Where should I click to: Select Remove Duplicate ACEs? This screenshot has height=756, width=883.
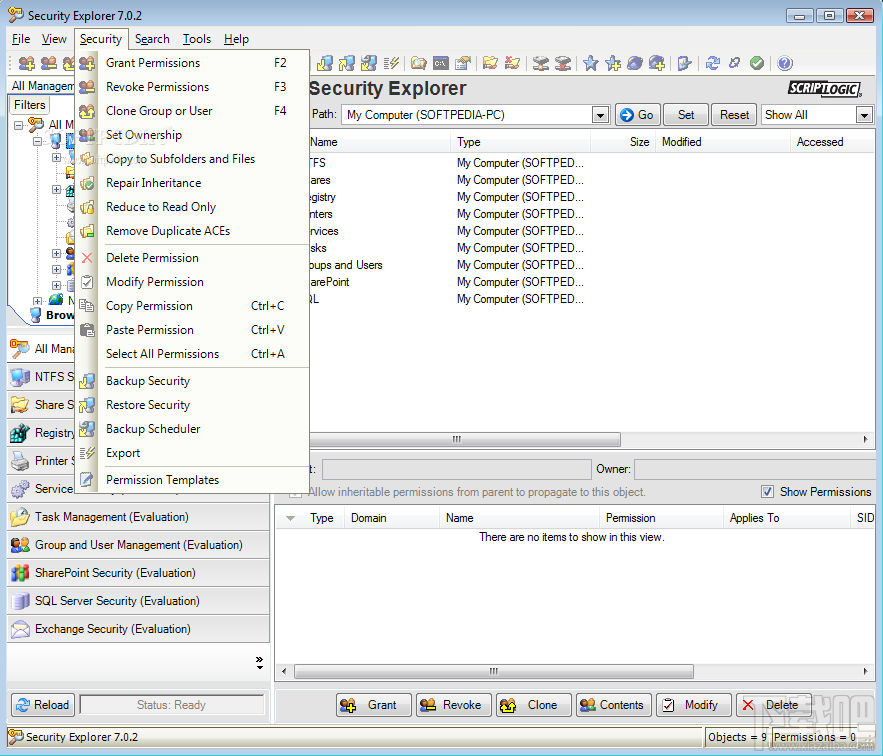(192, 231)
